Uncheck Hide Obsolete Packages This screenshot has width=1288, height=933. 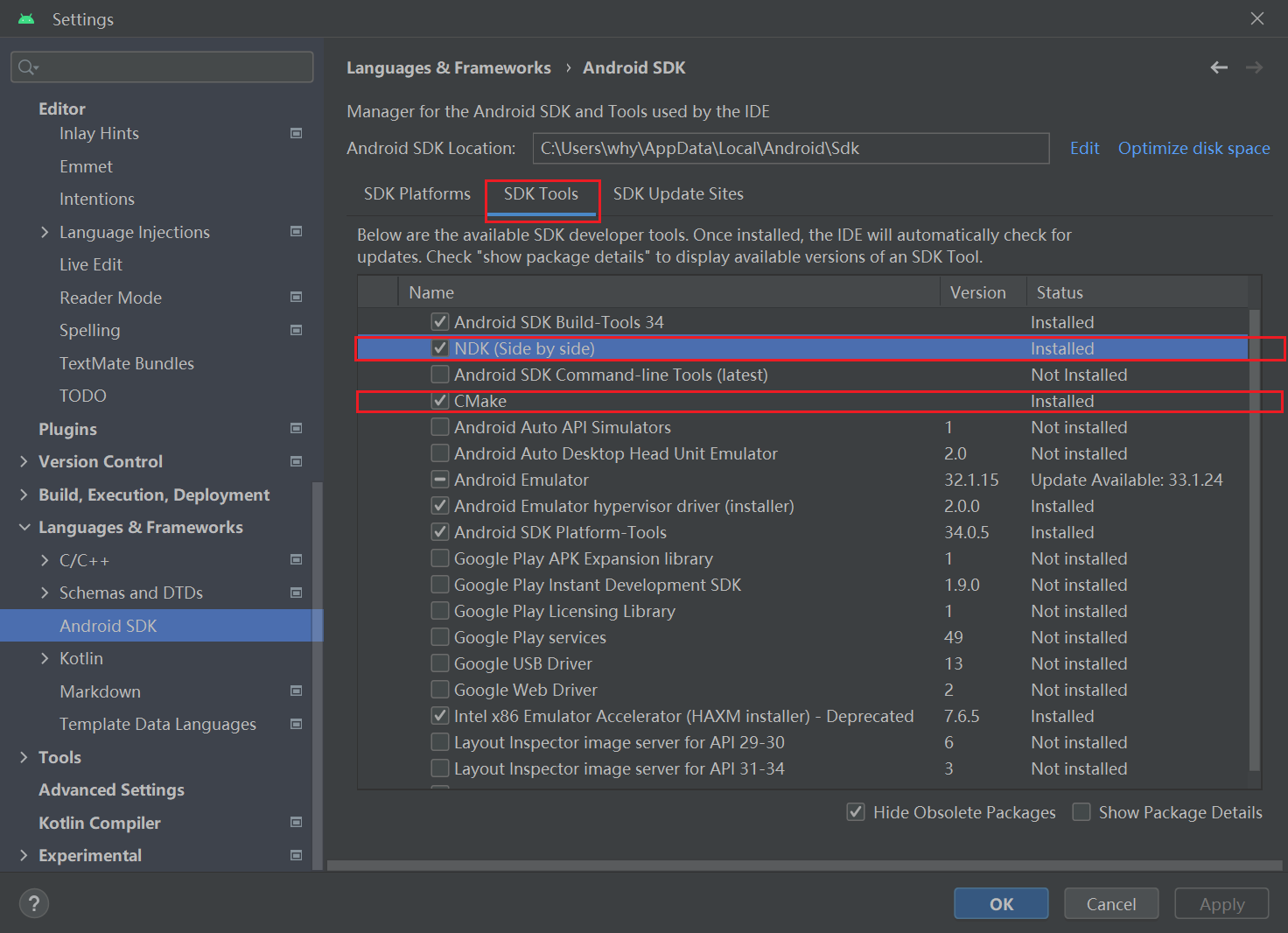pos(856,812)
